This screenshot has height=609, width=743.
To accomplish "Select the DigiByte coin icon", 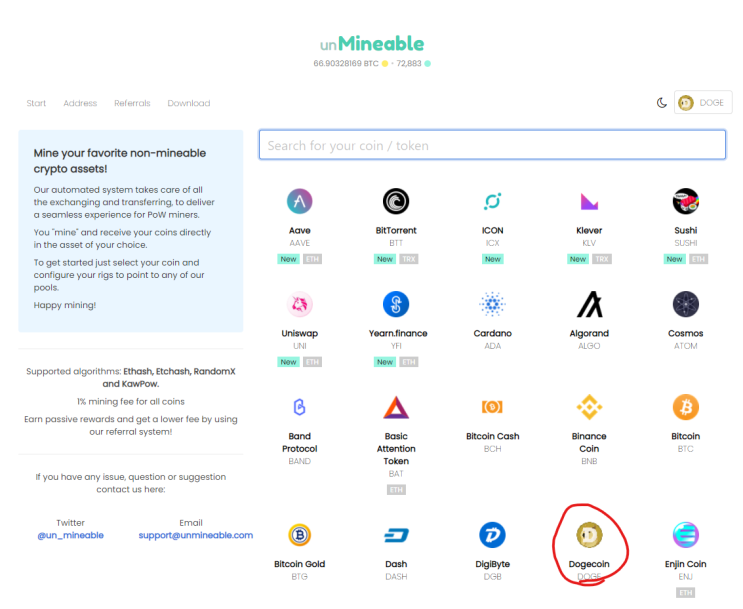I will click(x=492, y=535).
